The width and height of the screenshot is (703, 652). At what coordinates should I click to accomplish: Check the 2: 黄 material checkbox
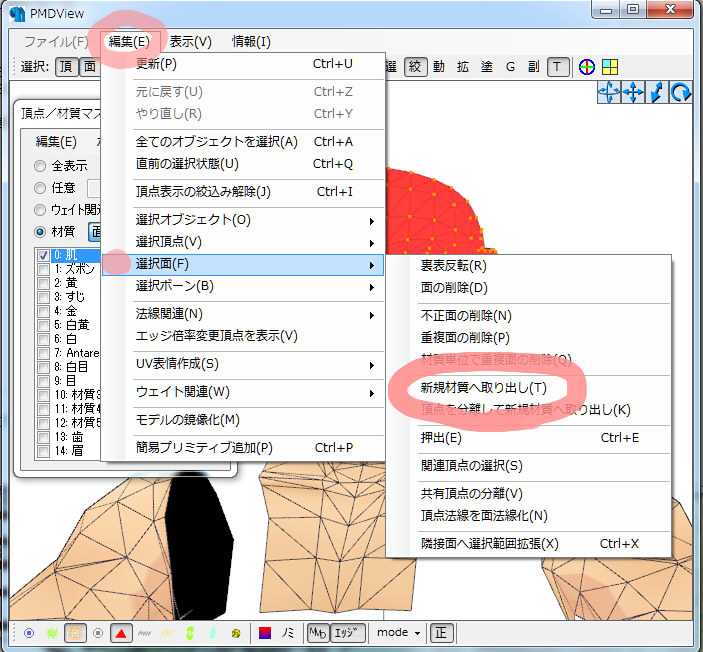(x=43, y=283)
